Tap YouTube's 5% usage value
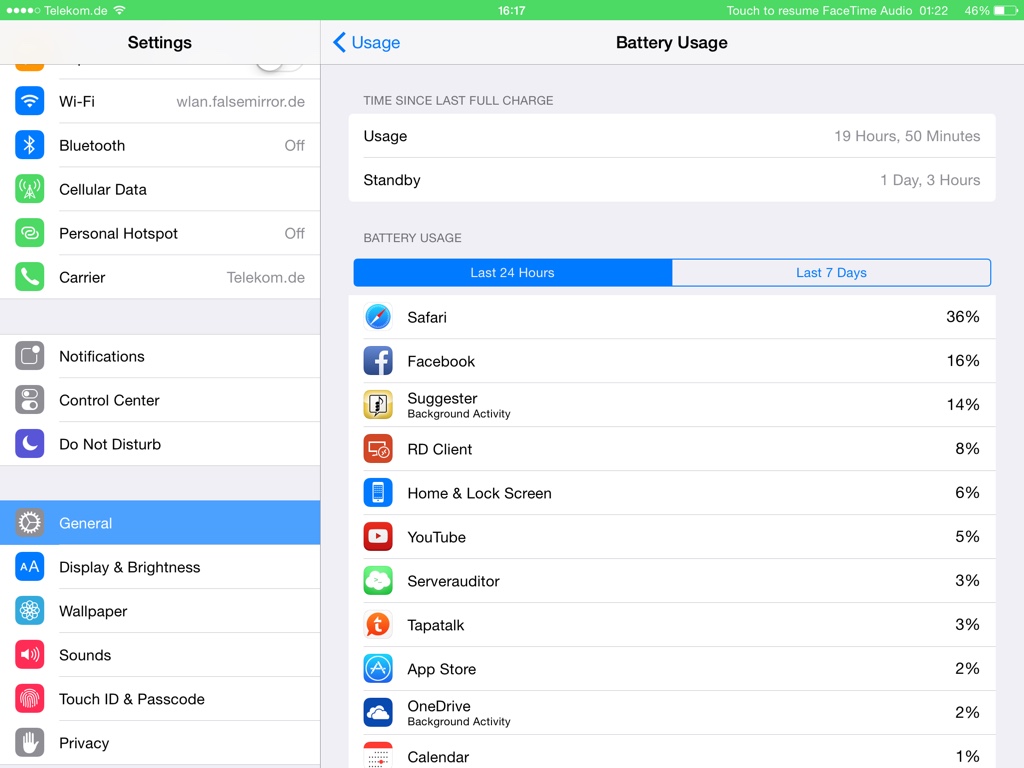 (967, 537)
